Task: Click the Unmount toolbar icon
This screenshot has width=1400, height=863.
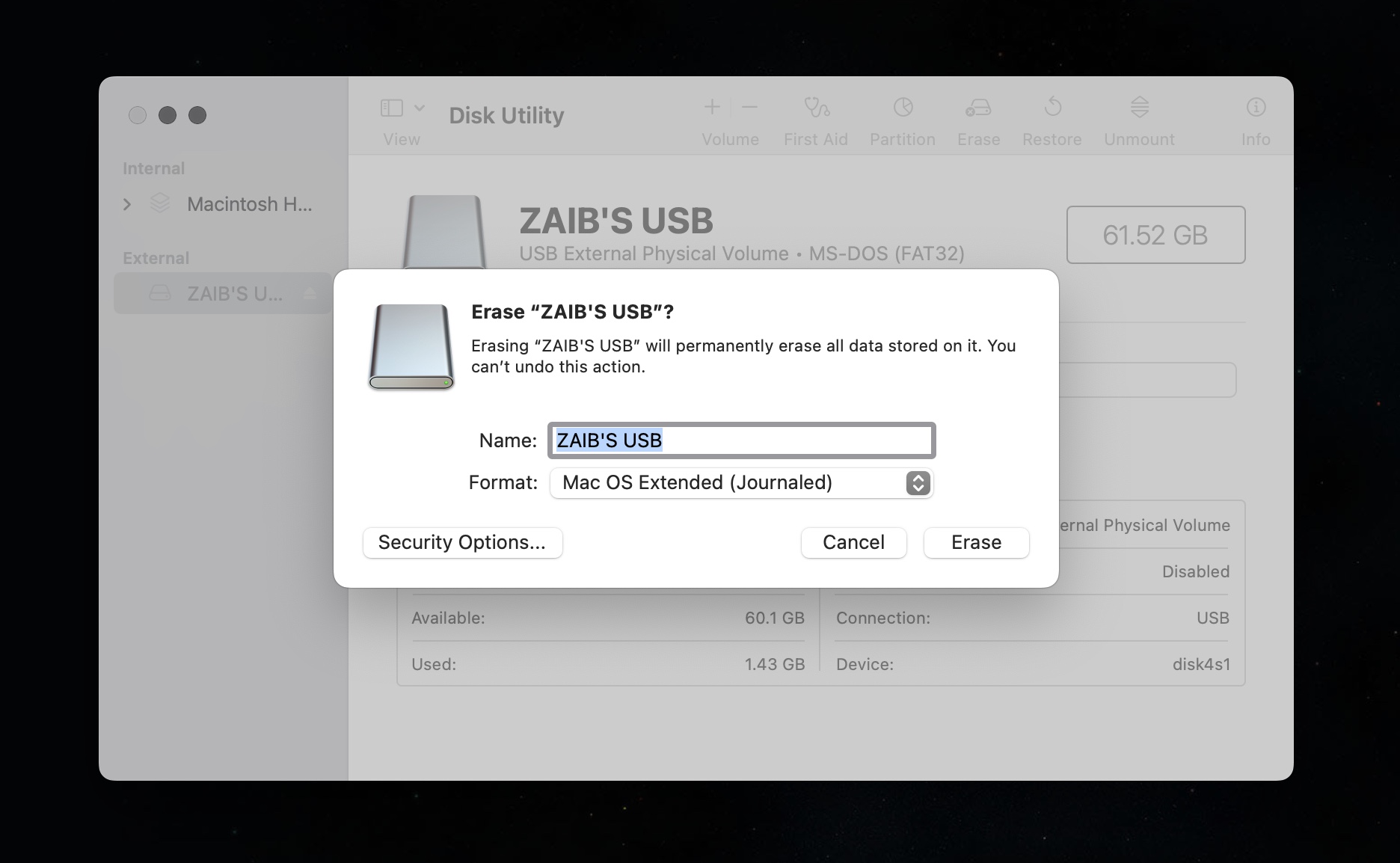Action: (1139, 108)
